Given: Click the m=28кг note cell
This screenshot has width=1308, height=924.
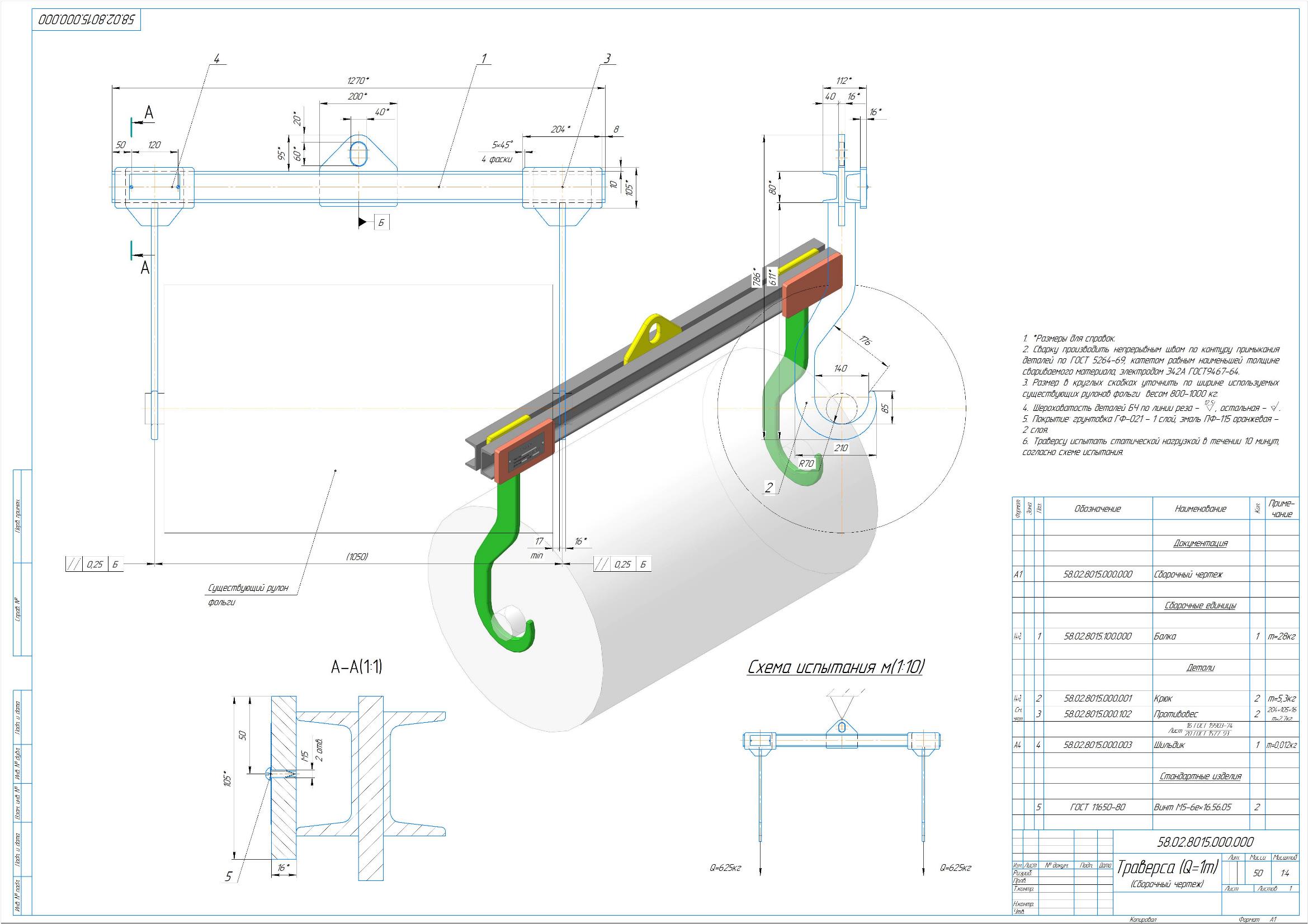Looking at the screenshot, I should pyautogui.click(x=1282, y=637).
